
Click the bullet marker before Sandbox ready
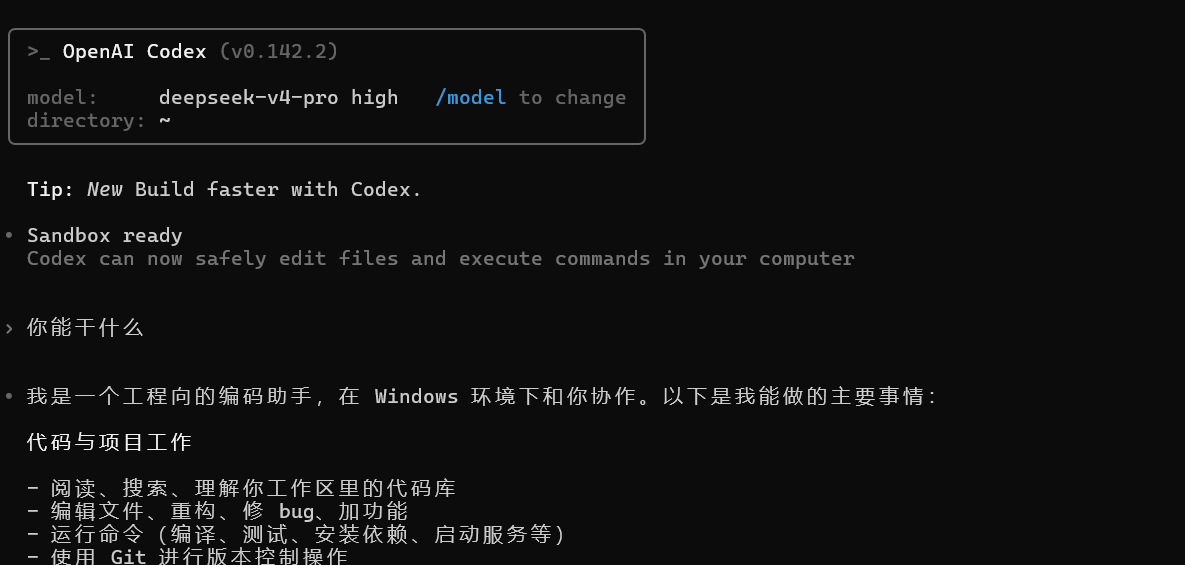pyautogui.click(x=9, y=235)
